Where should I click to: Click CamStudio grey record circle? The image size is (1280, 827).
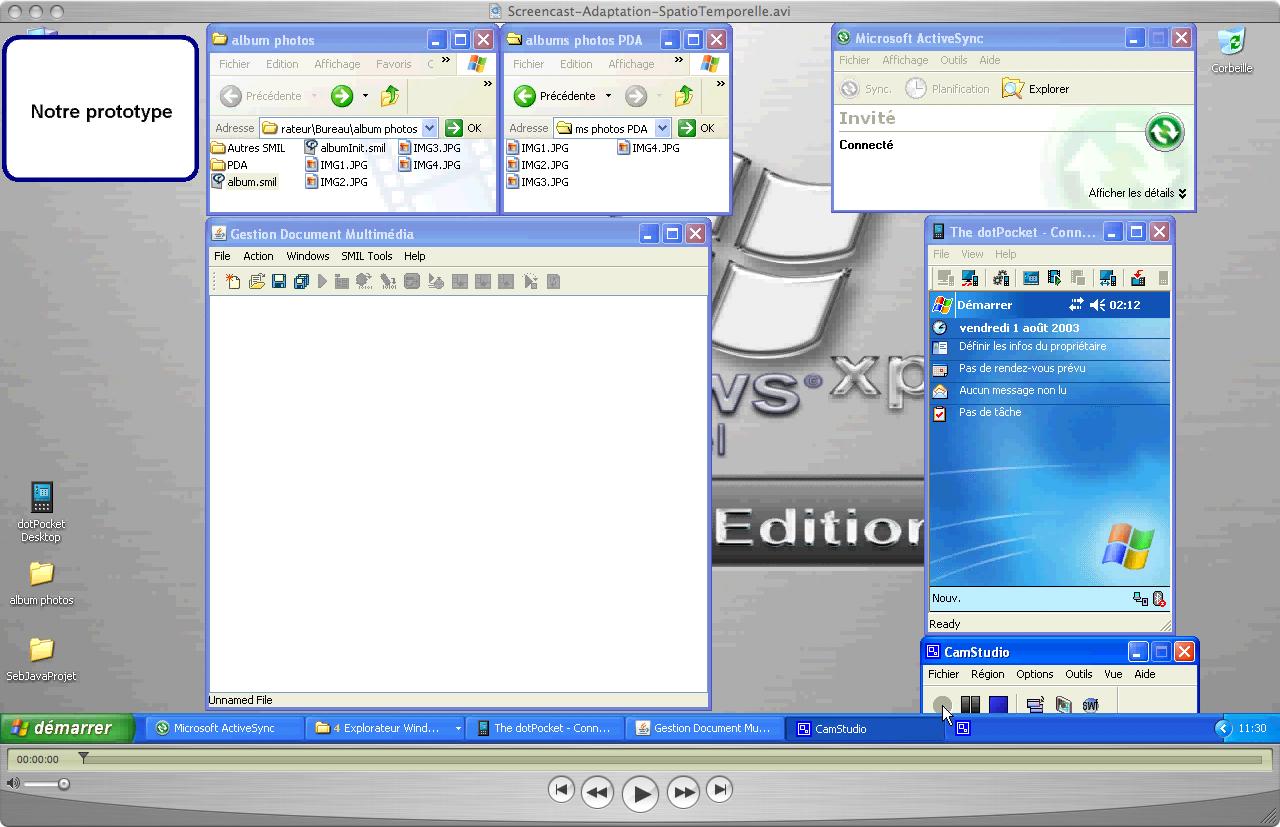pyautogui.click(x=942, y=705)
